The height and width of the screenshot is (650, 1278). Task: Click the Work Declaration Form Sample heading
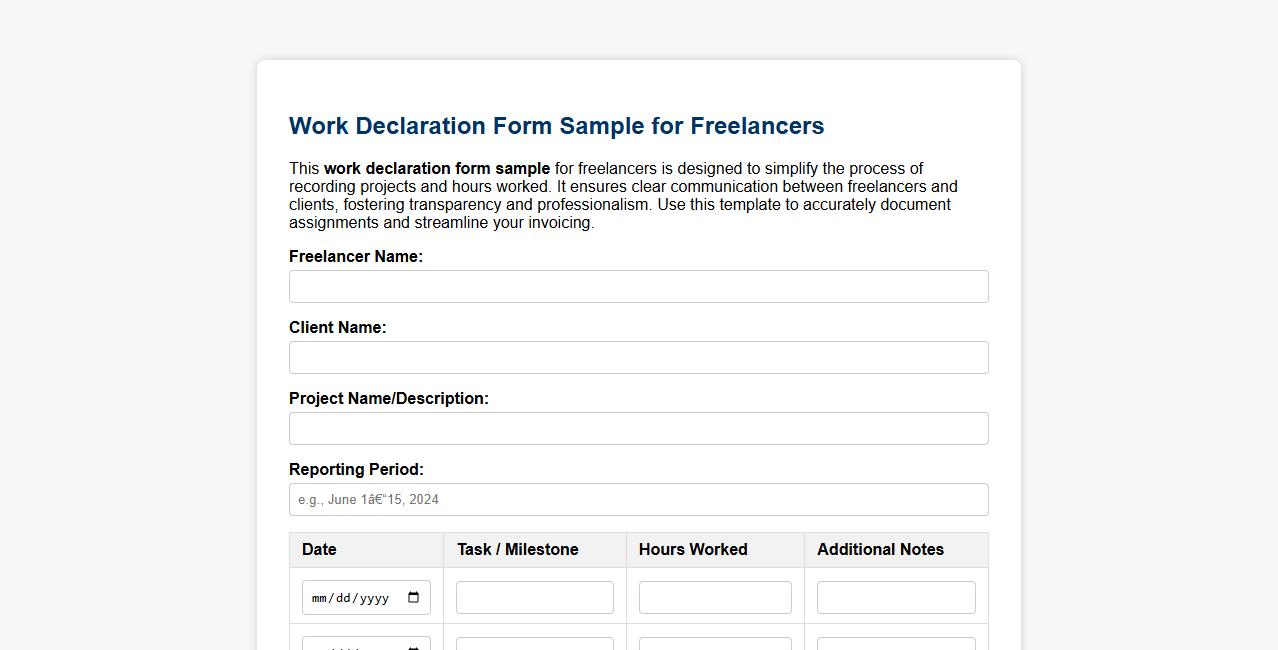(556, 126)
